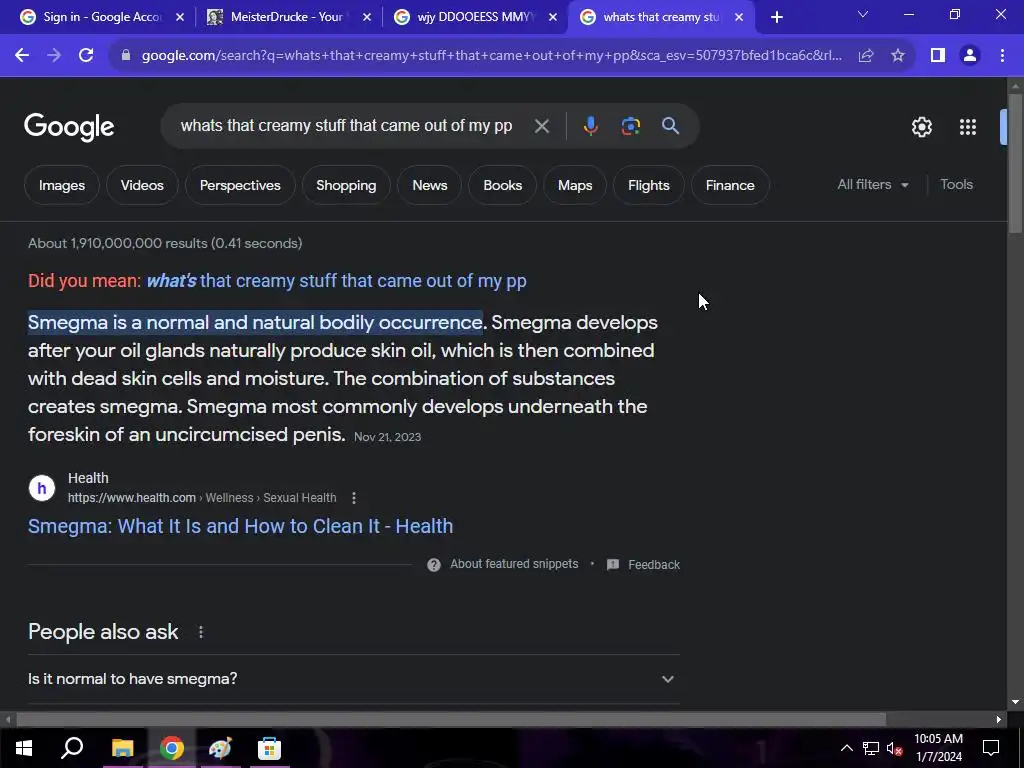
Task: Open File Explorer from the taskbar
Action: pyautogui.click(x=122, y=748)
